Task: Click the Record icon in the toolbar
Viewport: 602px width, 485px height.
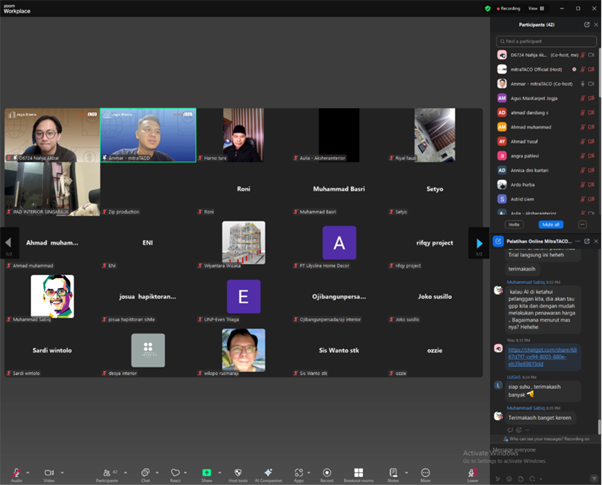Action: 327,472
